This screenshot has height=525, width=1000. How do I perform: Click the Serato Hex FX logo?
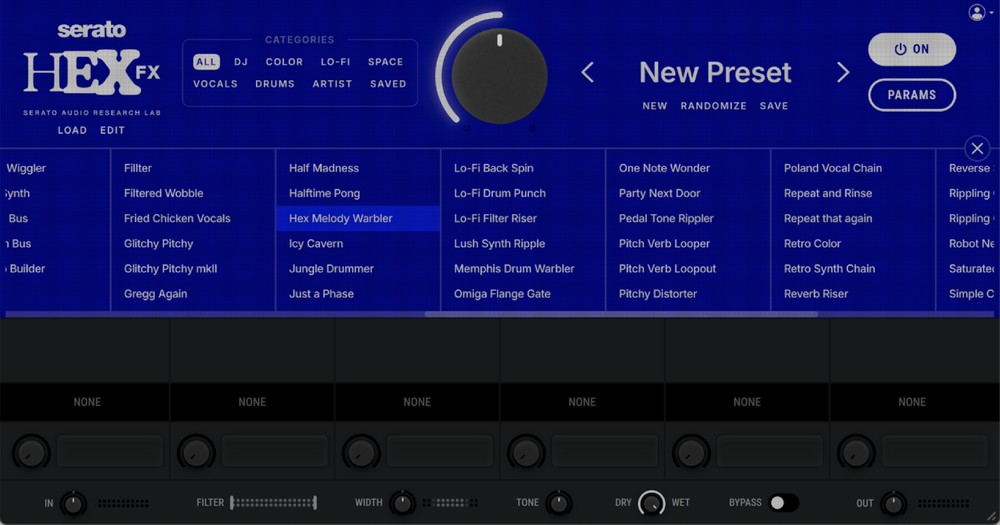(x=92, y=70)
